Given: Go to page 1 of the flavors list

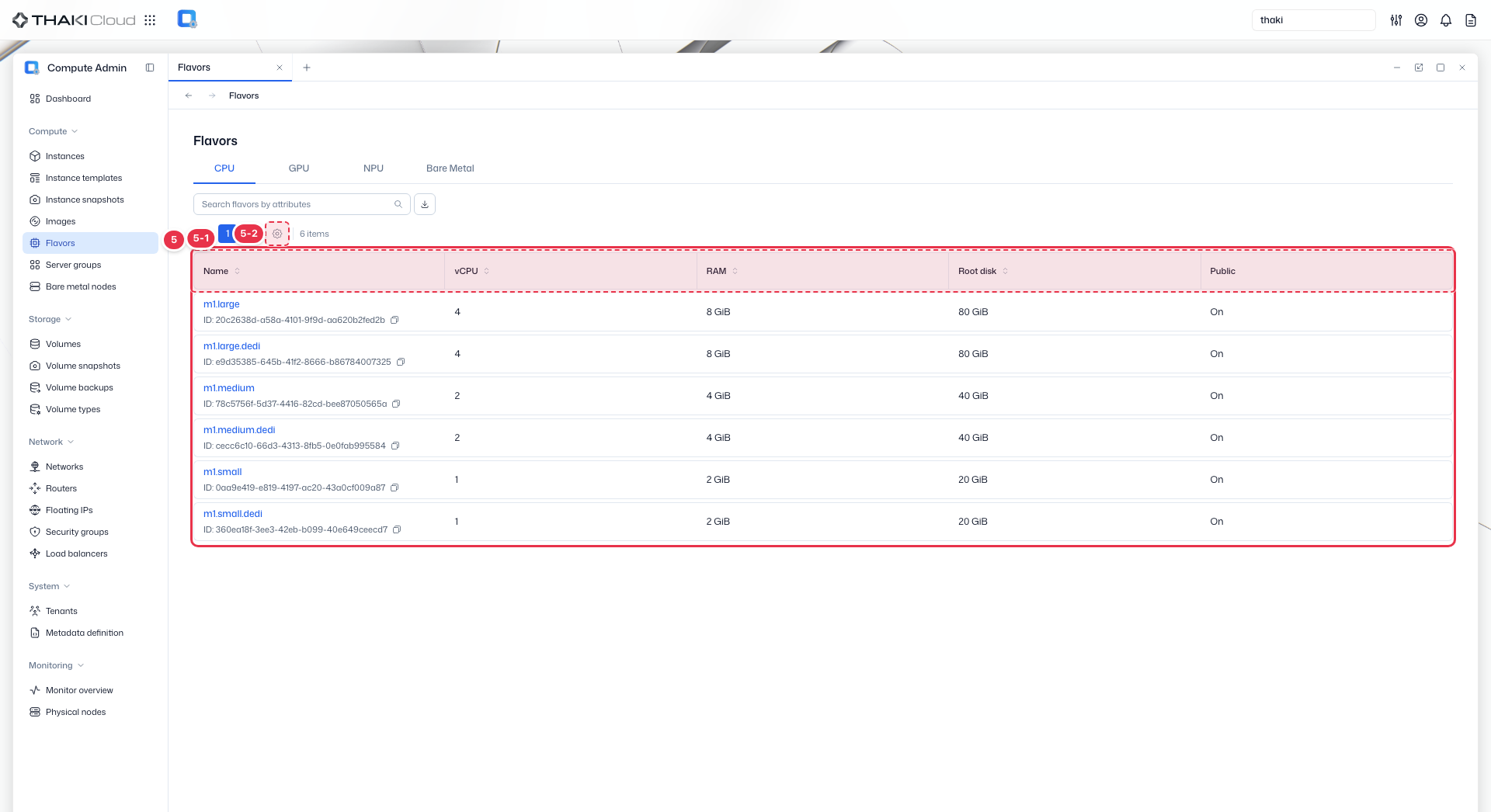Looking at the screenshot, I should pos(227,234).
